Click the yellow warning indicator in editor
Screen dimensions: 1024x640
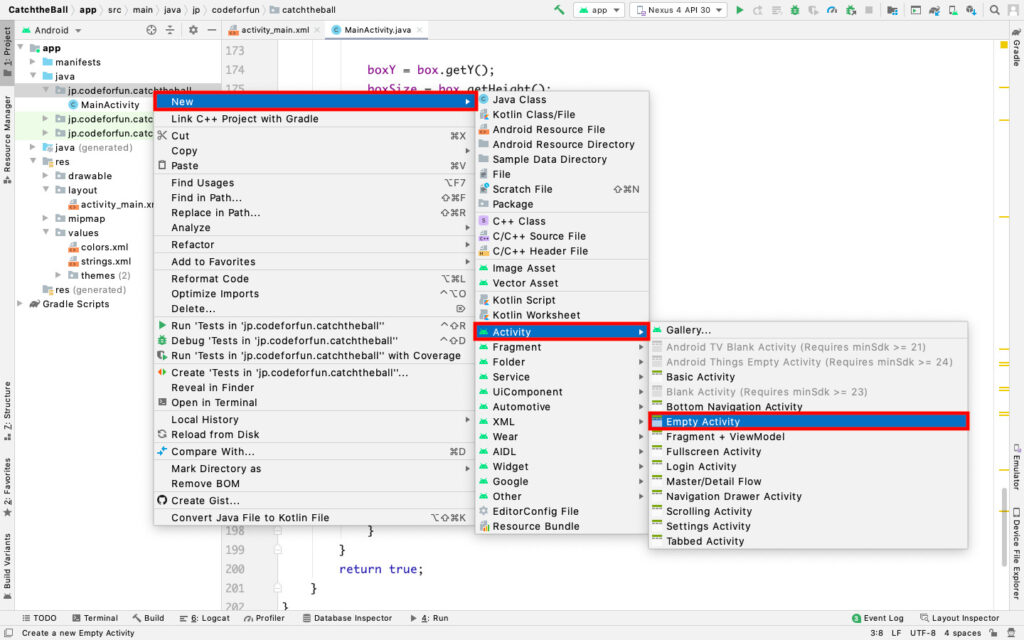(1004, 45)
